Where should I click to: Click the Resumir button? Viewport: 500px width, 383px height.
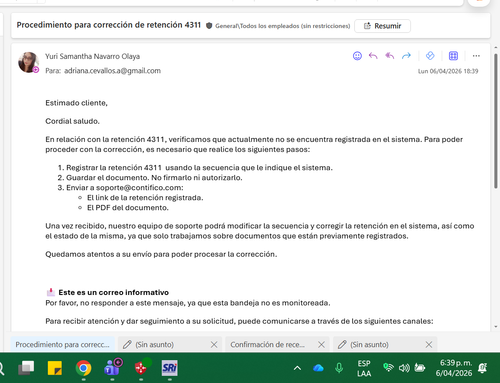coord(382,26)
